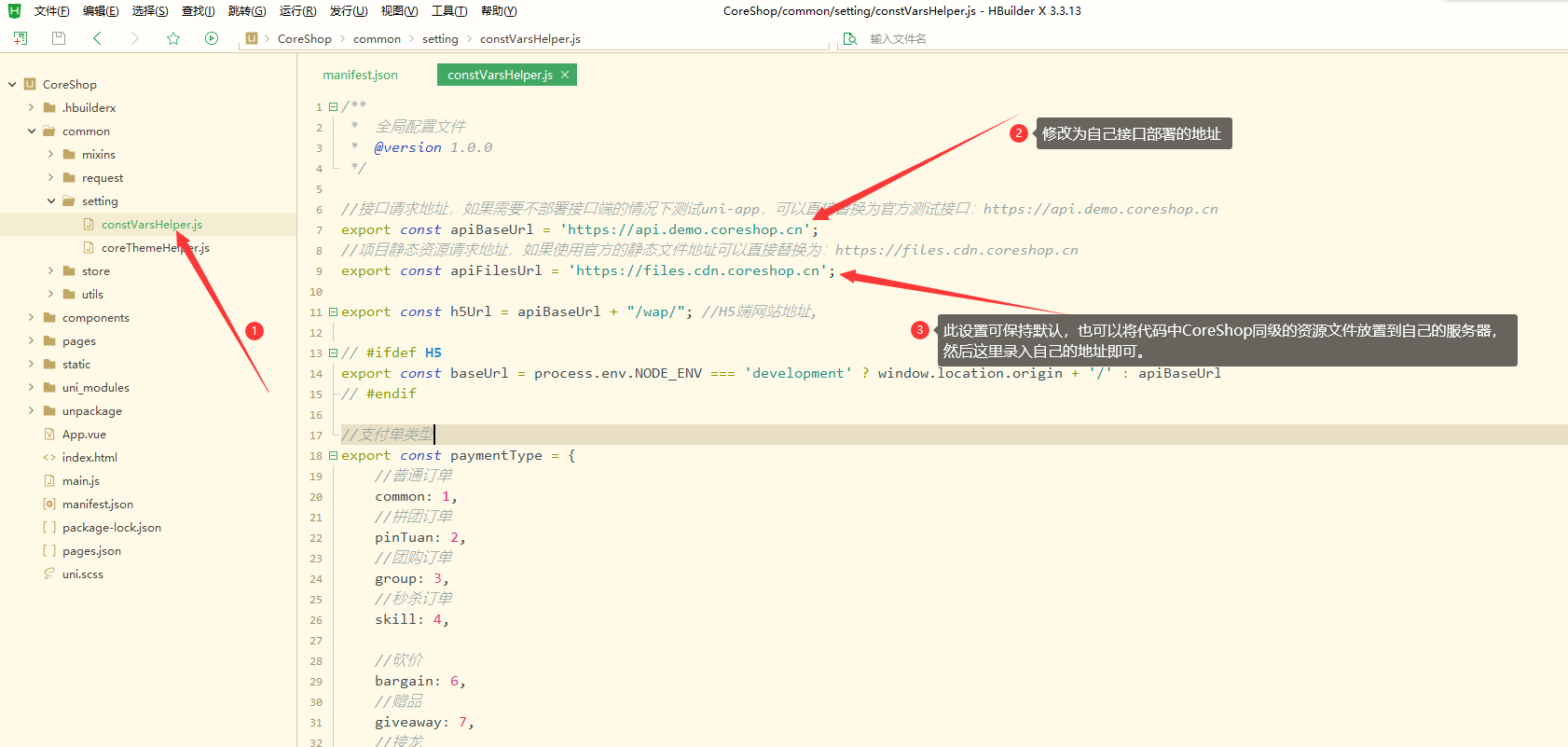The height and width of the screenshot is (747, 1568).
Task: Expand the pages folder chevron
Action: 32,341
